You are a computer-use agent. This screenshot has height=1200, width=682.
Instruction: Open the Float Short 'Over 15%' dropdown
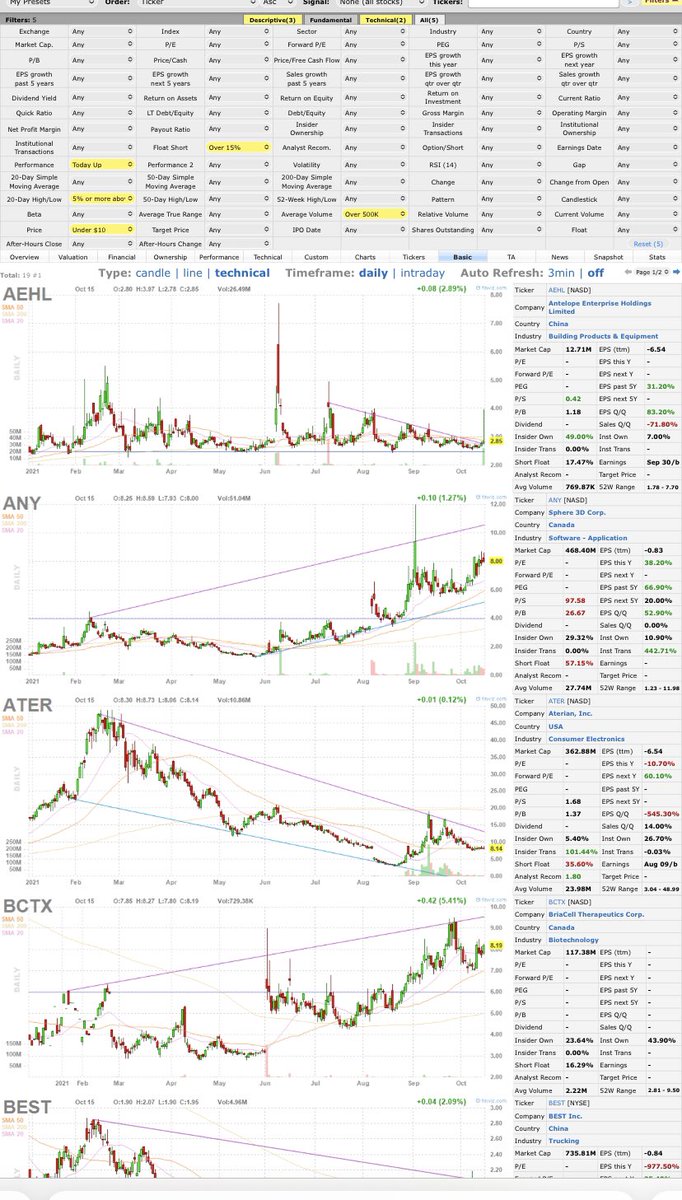[x=238, y=147]
